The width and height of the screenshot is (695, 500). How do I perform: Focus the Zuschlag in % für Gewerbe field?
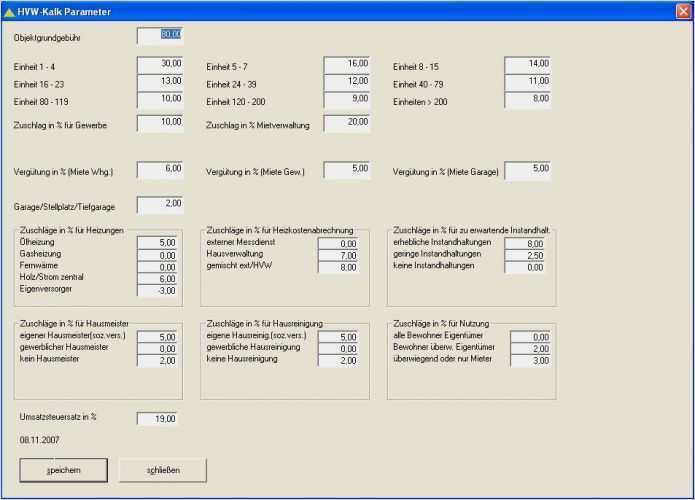160,124
